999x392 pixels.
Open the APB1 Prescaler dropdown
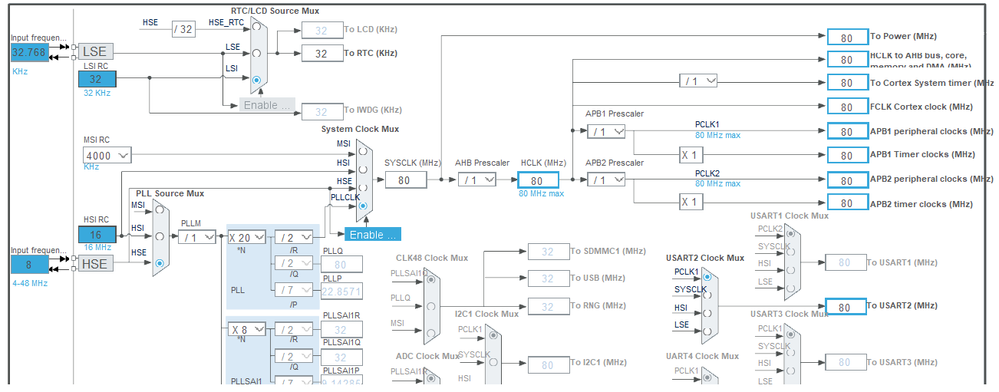tap(607, 131)
